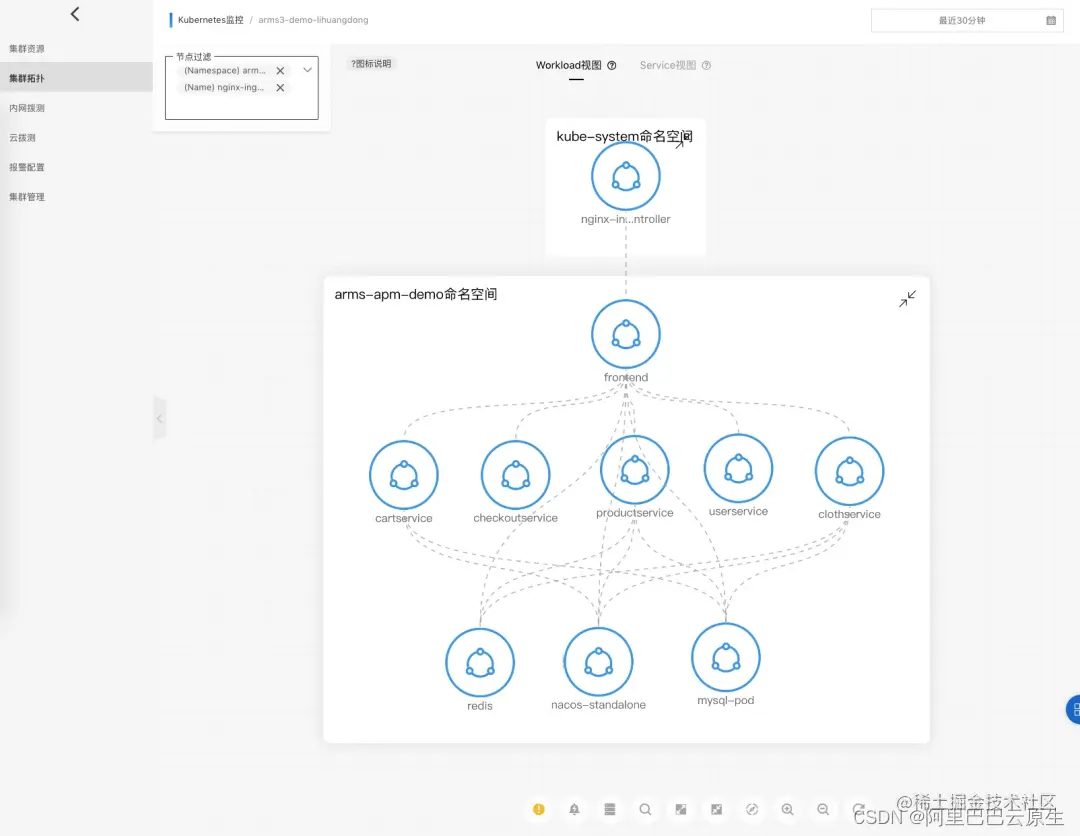Open the 最近30分钟 time range picker

click(x=966, y=21)
